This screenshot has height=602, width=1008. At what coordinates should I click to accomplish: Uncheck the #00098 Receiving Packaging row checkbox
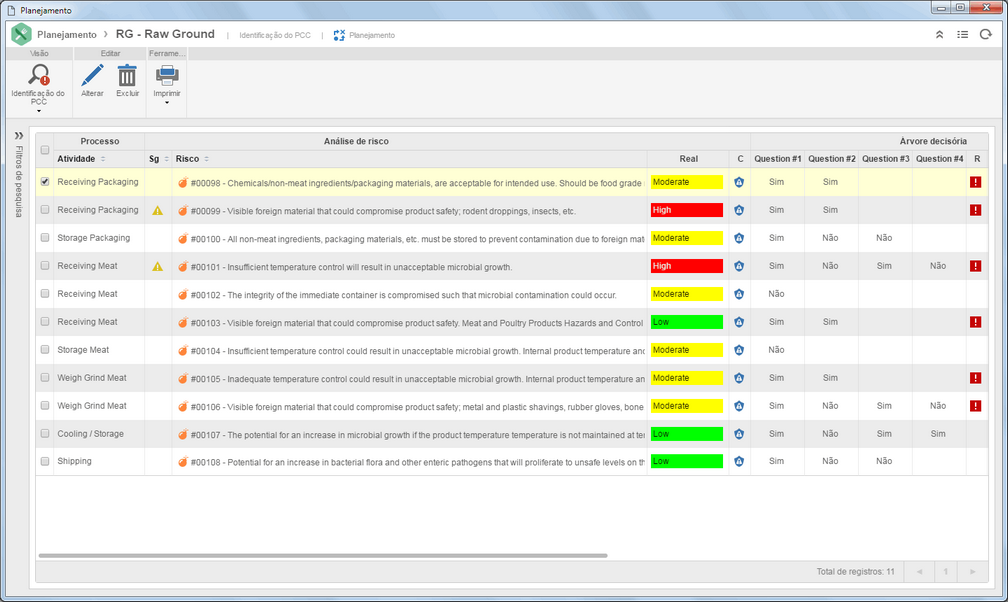coord(45,182)
